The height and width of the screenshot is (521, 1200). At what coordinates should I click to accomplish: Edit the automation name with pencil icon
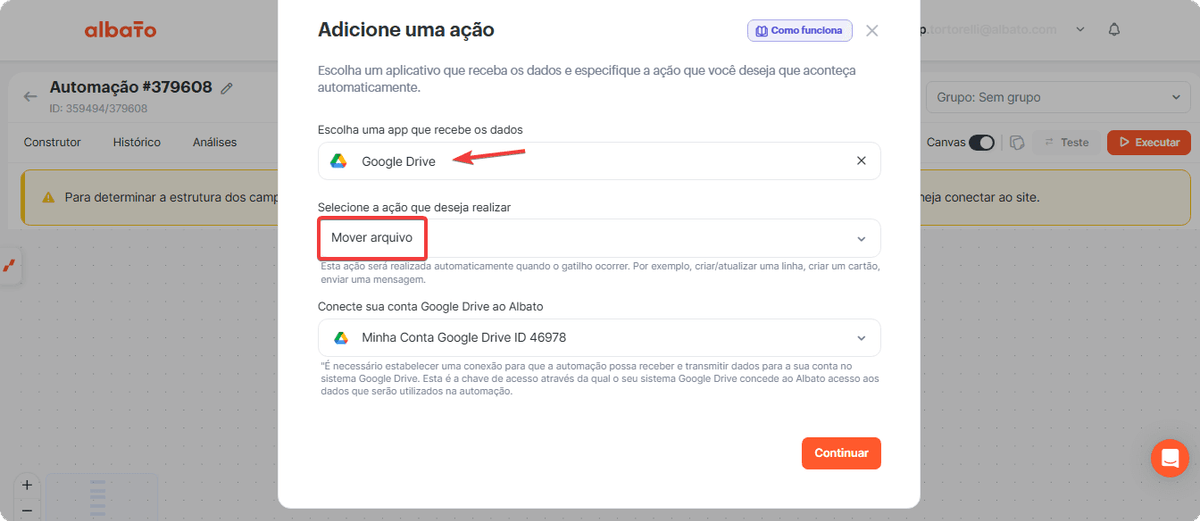(x=227, y=88)
